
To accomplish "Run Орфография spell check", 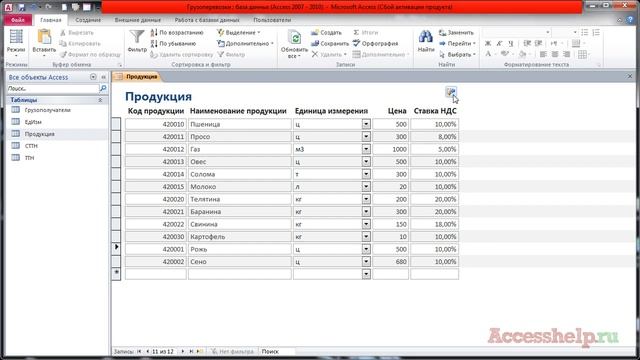I will point(376,43).
